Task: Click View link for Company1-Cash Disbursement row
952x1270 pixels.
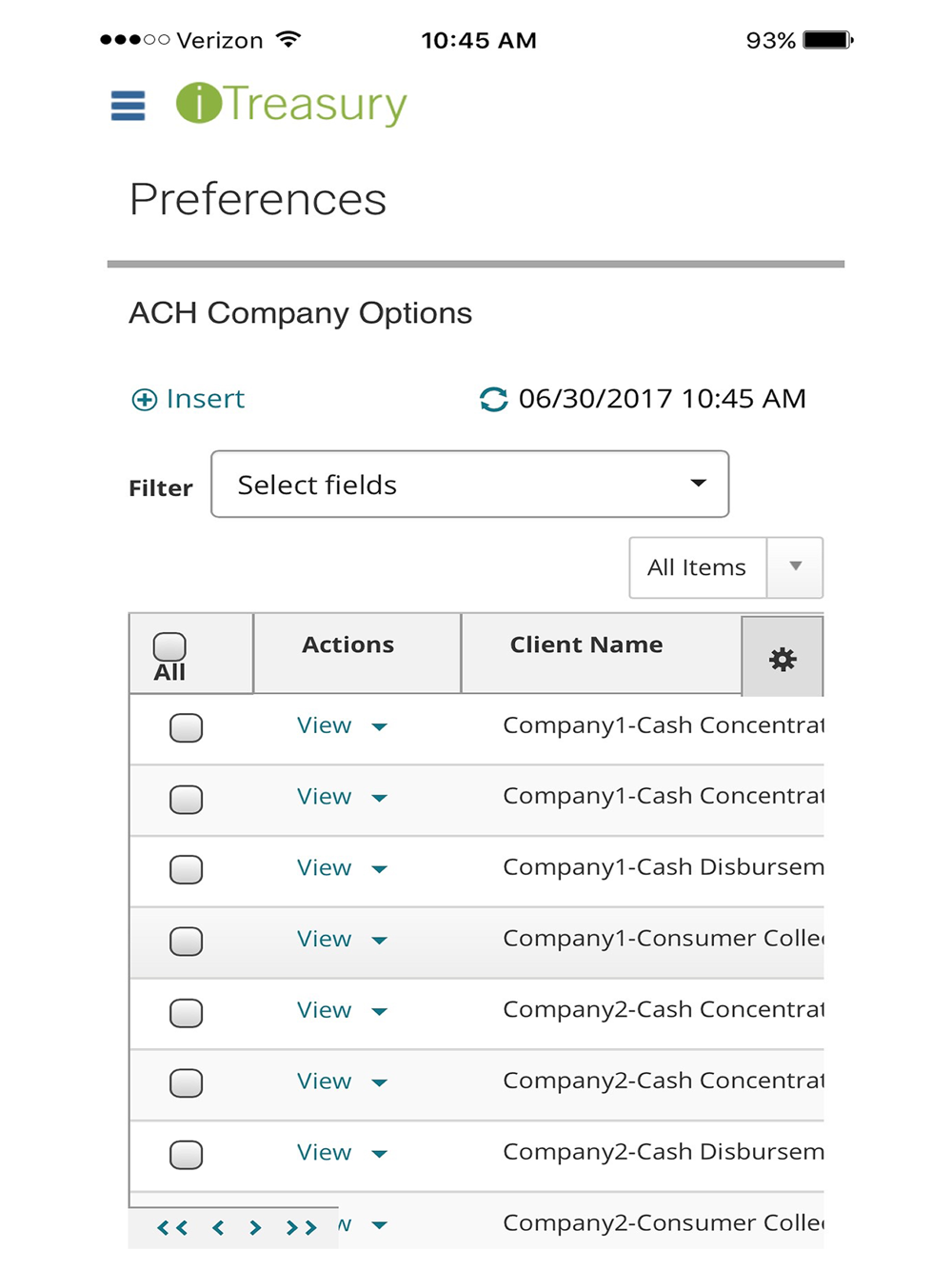Action: [x=324, y=868]
